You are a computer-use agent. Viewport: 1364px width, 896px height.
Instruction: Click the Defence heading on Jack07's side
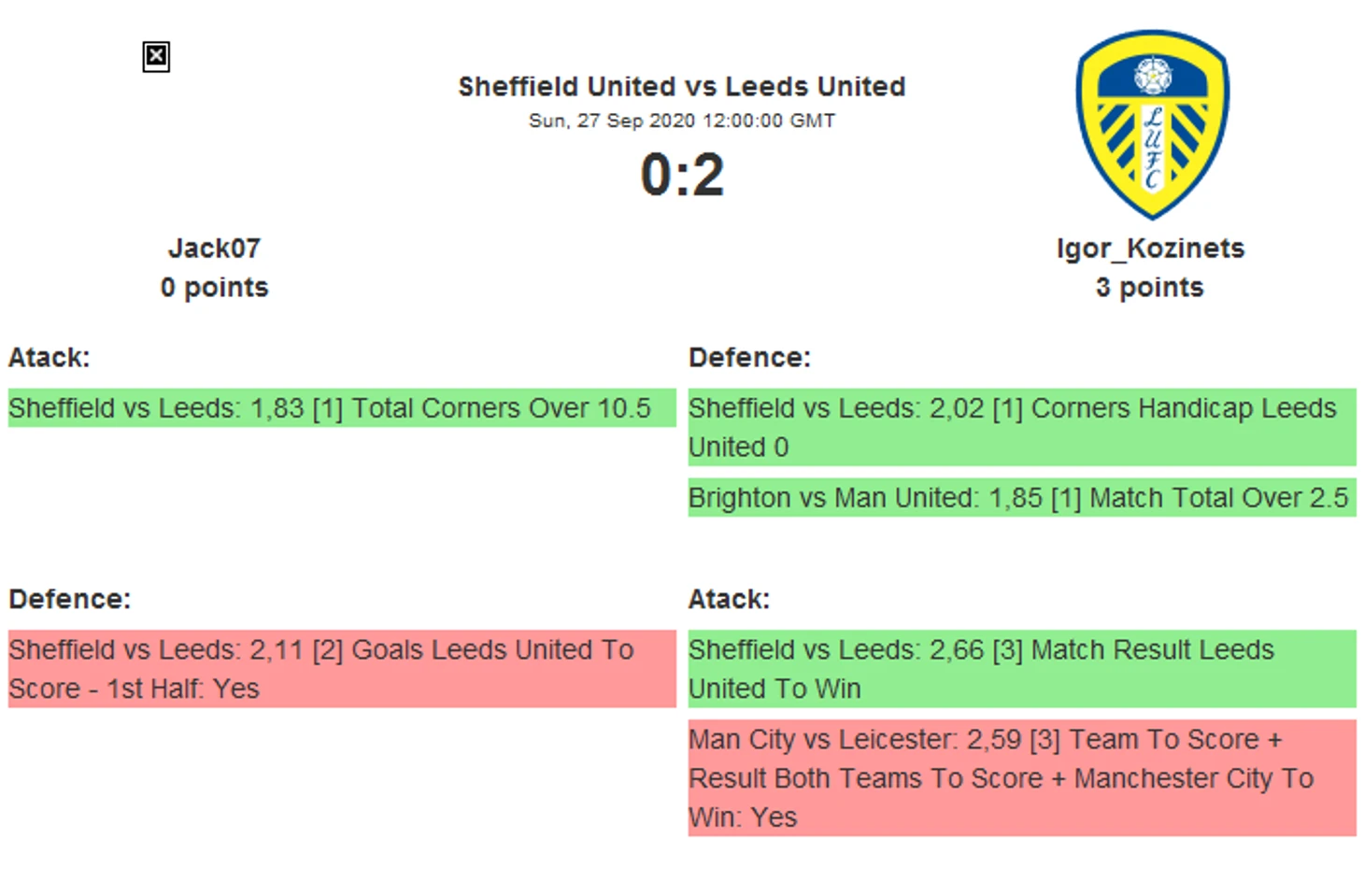point(70,599)
